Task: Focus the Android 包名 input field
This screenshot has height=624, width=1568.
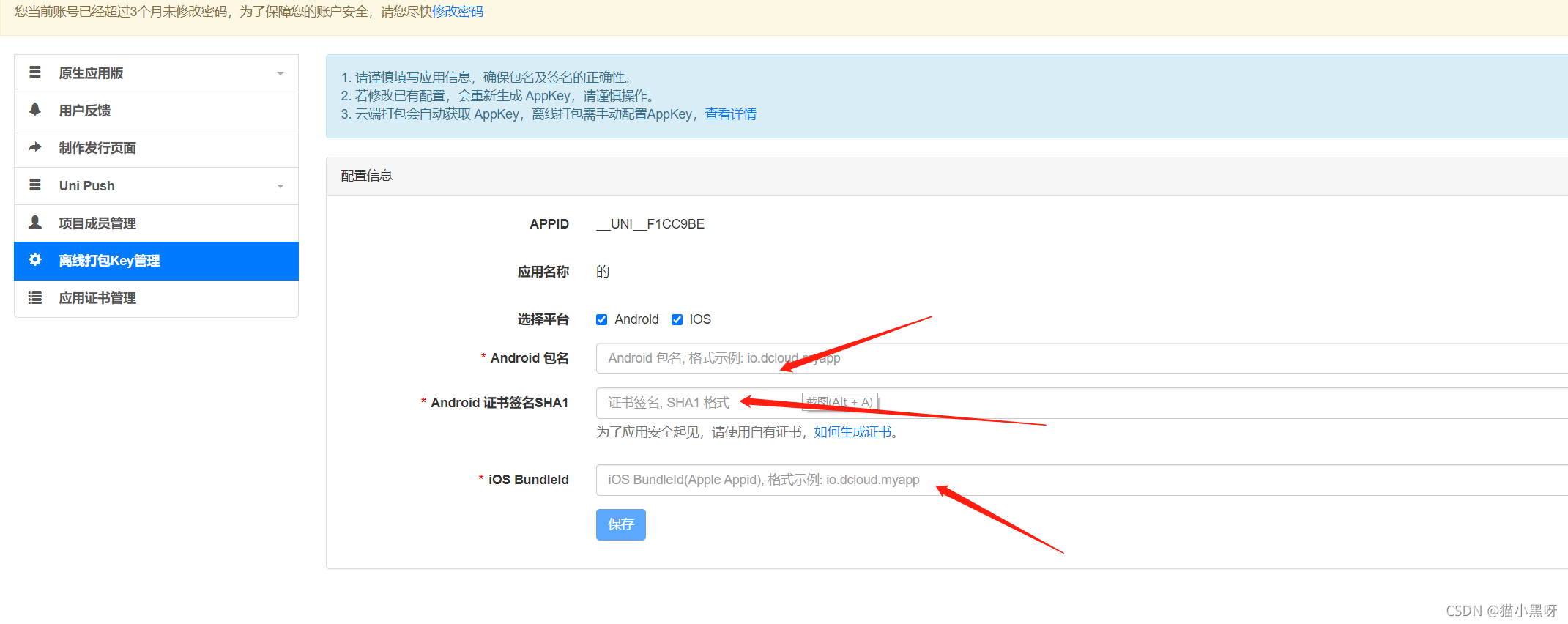Action: point(1082,358)
